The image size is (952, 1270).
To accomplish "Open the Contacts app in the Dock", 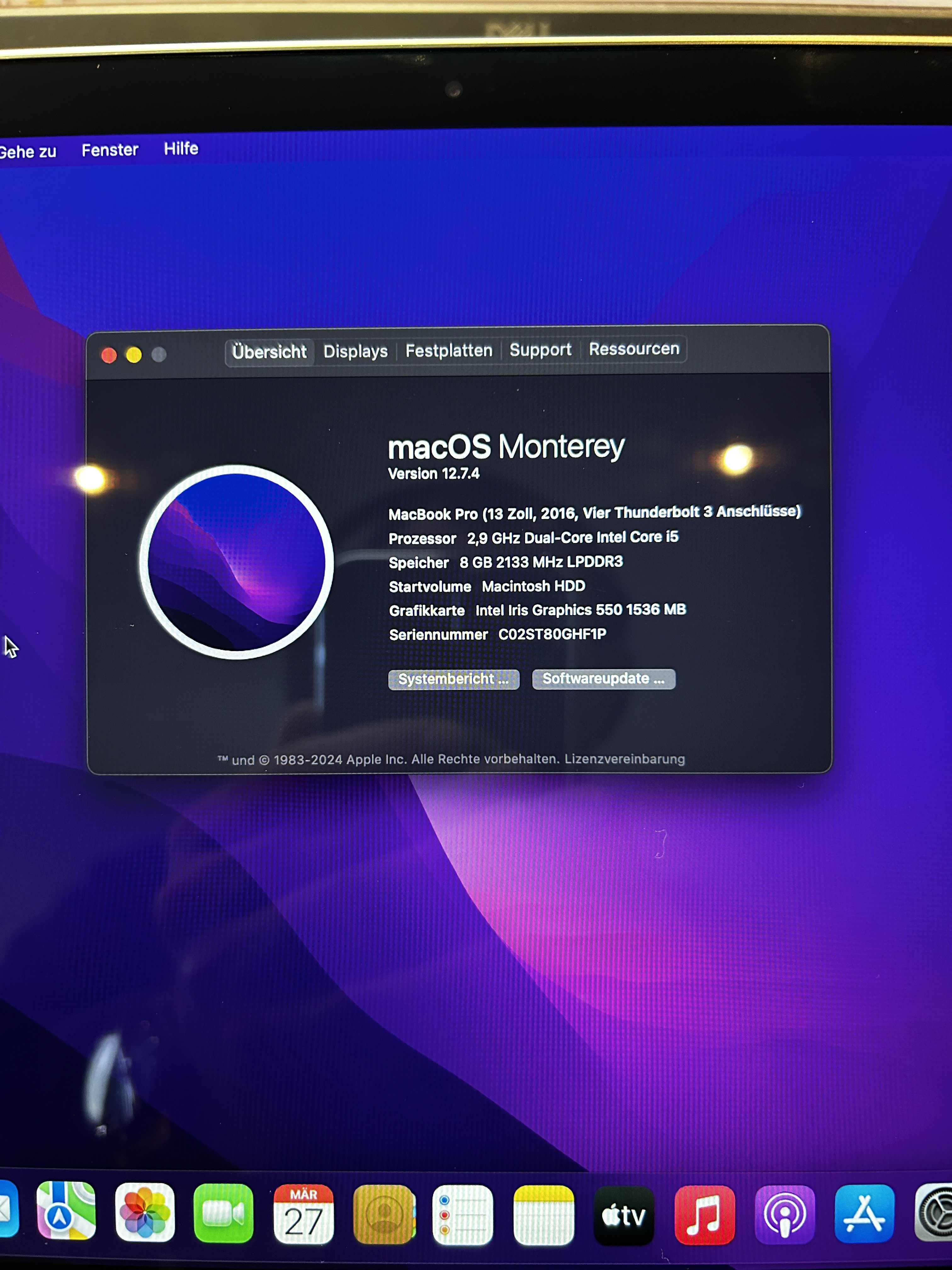I will tap(383, 1214).
